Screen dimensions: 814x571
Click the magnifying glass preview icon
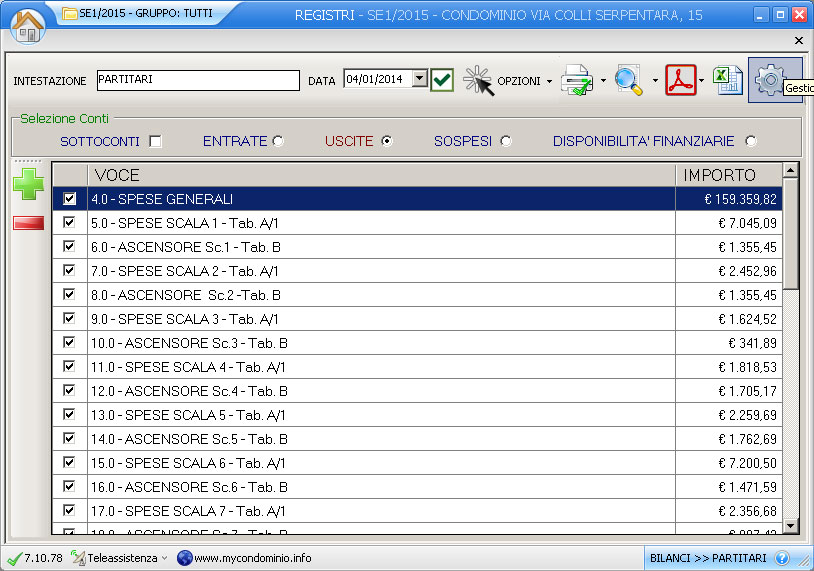click(x=629, y=80)
